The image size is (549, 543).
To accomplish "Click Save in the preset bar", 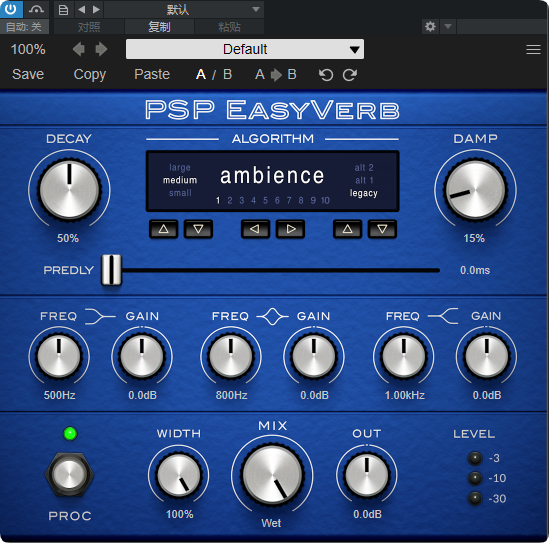I will 28,74.
